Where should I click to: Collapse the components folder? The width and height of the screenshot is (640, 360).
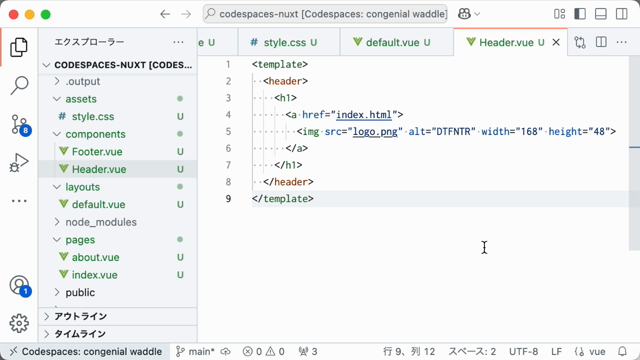click(x=57, y=134)
